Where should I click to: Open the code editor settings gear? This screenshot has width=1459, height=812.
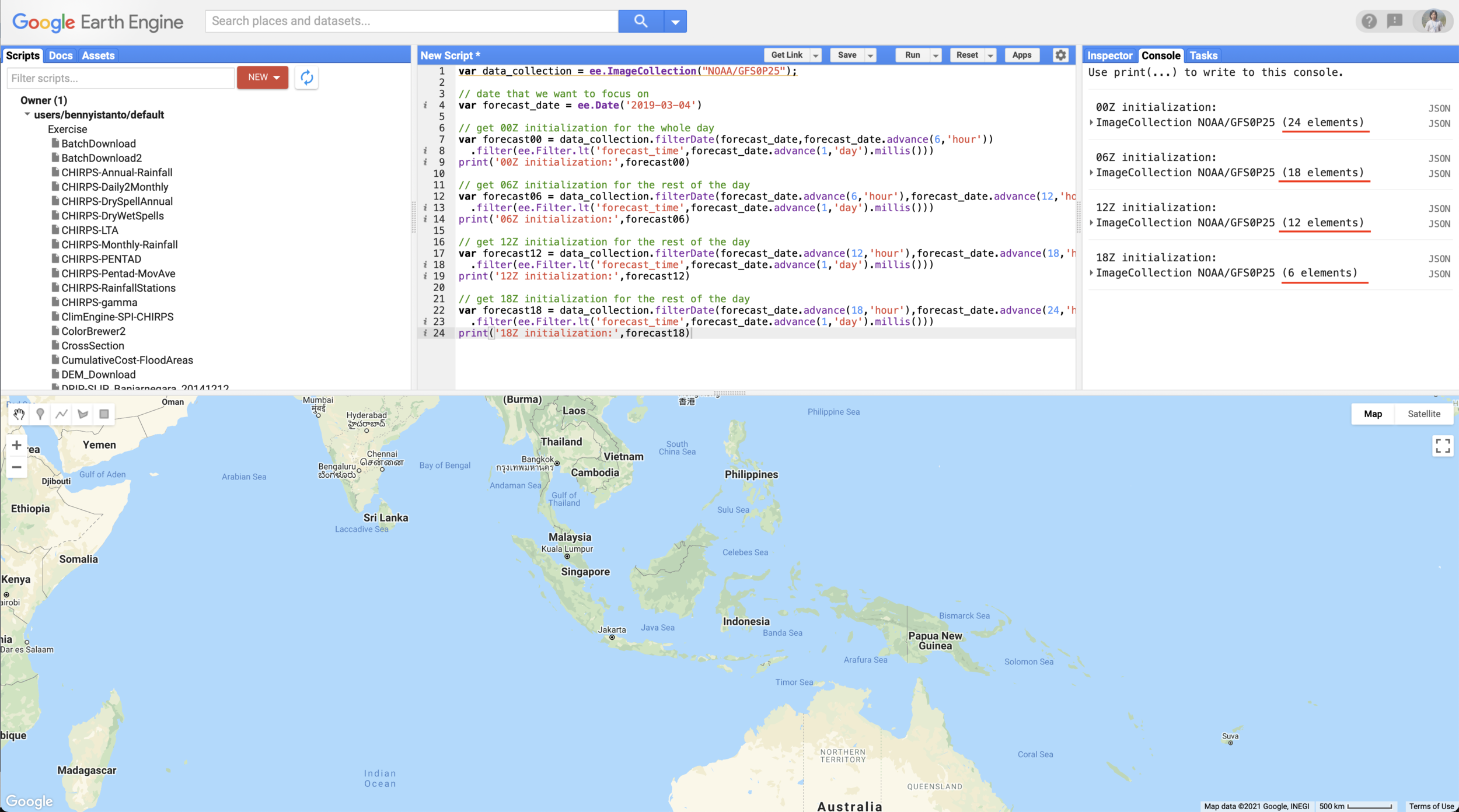(x=1060, y=55)
